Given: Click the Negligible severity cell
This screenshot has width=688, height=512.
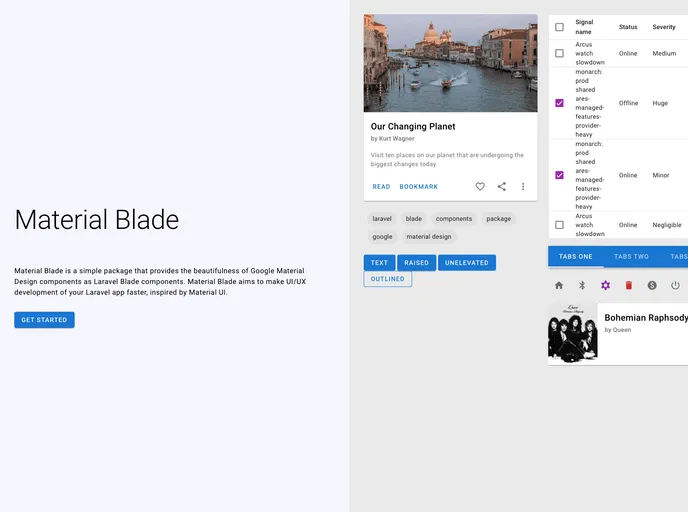Looking at the screenshot, I should point(667,225).
